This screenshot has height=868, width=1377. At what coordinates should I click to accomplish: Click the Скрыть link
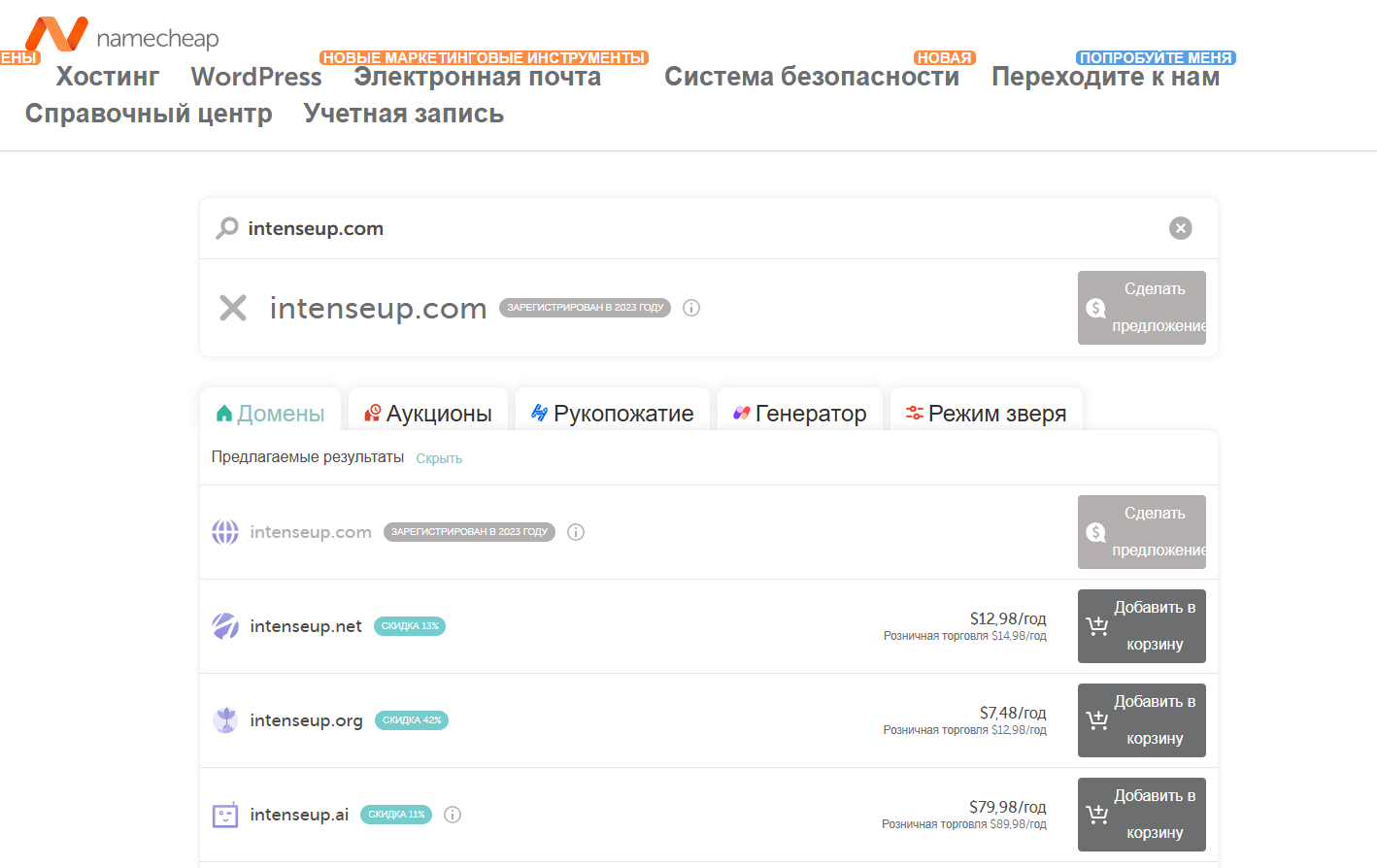pyautogui.click(x=439, y=458)
